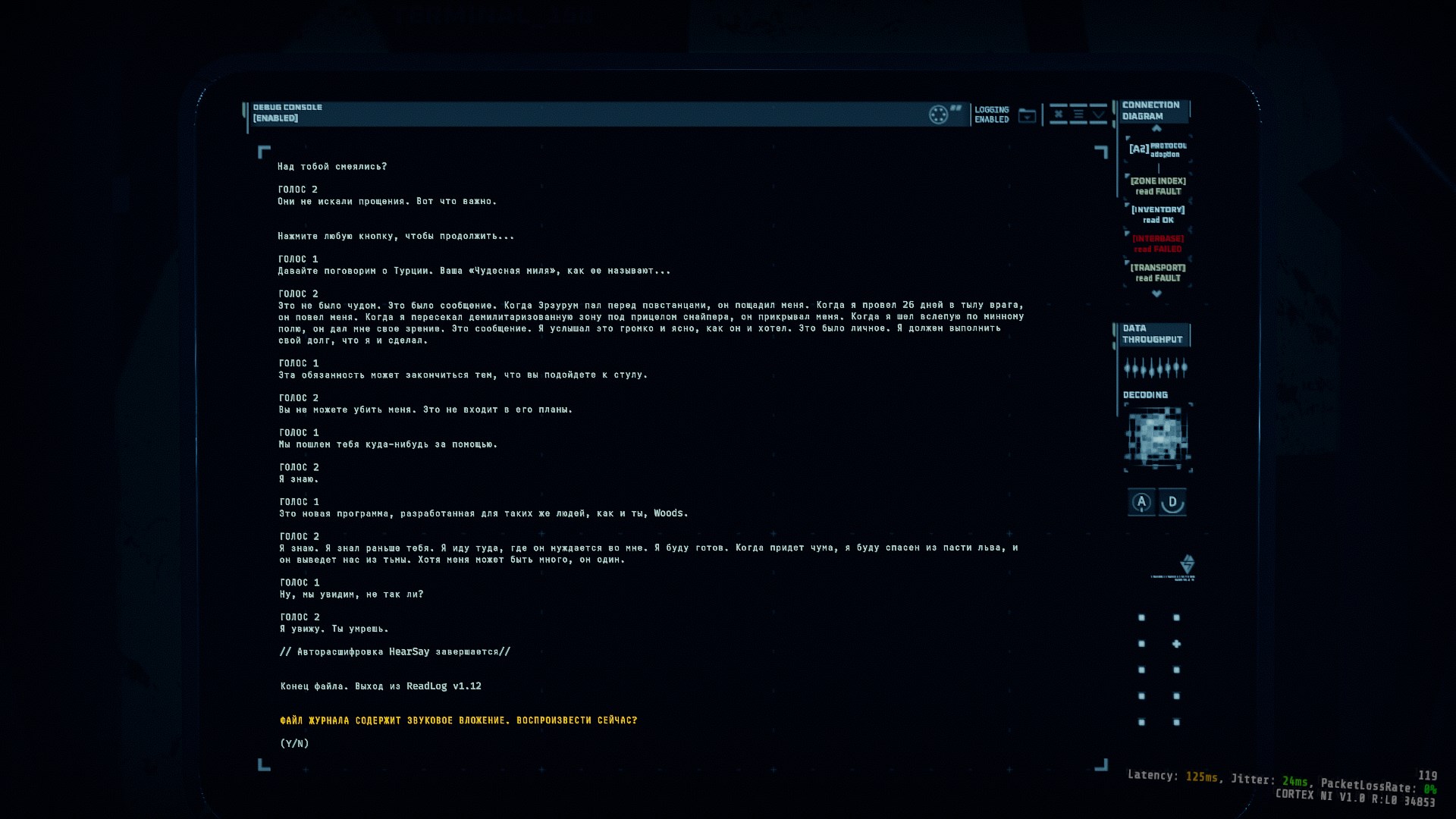Select the (Y/N) prompt
1456x819 pixels.
pos(294,743)
